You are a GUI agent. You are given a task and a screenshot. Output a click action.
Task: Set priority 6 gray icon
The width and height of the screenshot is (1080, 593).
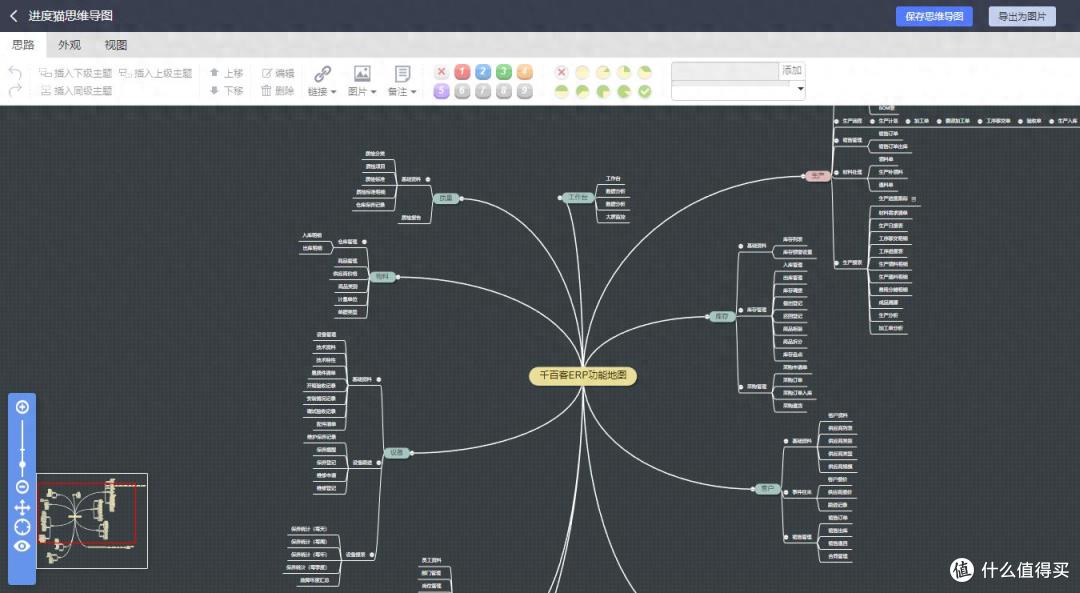[x=462, y=91]
